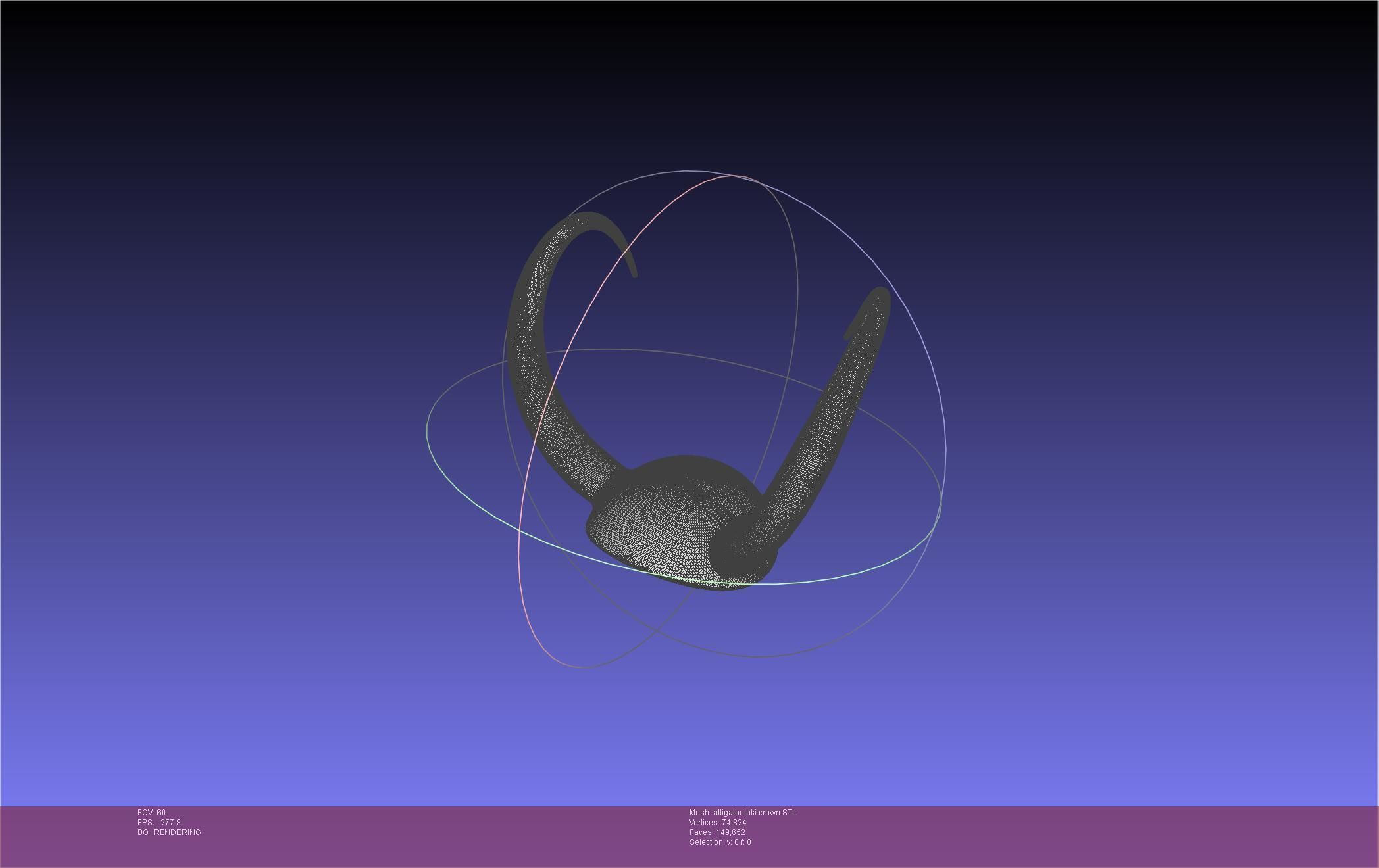Image resolution: width=1379 pixels, height=868 pixels.
Task: Click the 'Mesh: alligator loki crown.STL' text
Action: pyautogui.click(x=743, y=813)
